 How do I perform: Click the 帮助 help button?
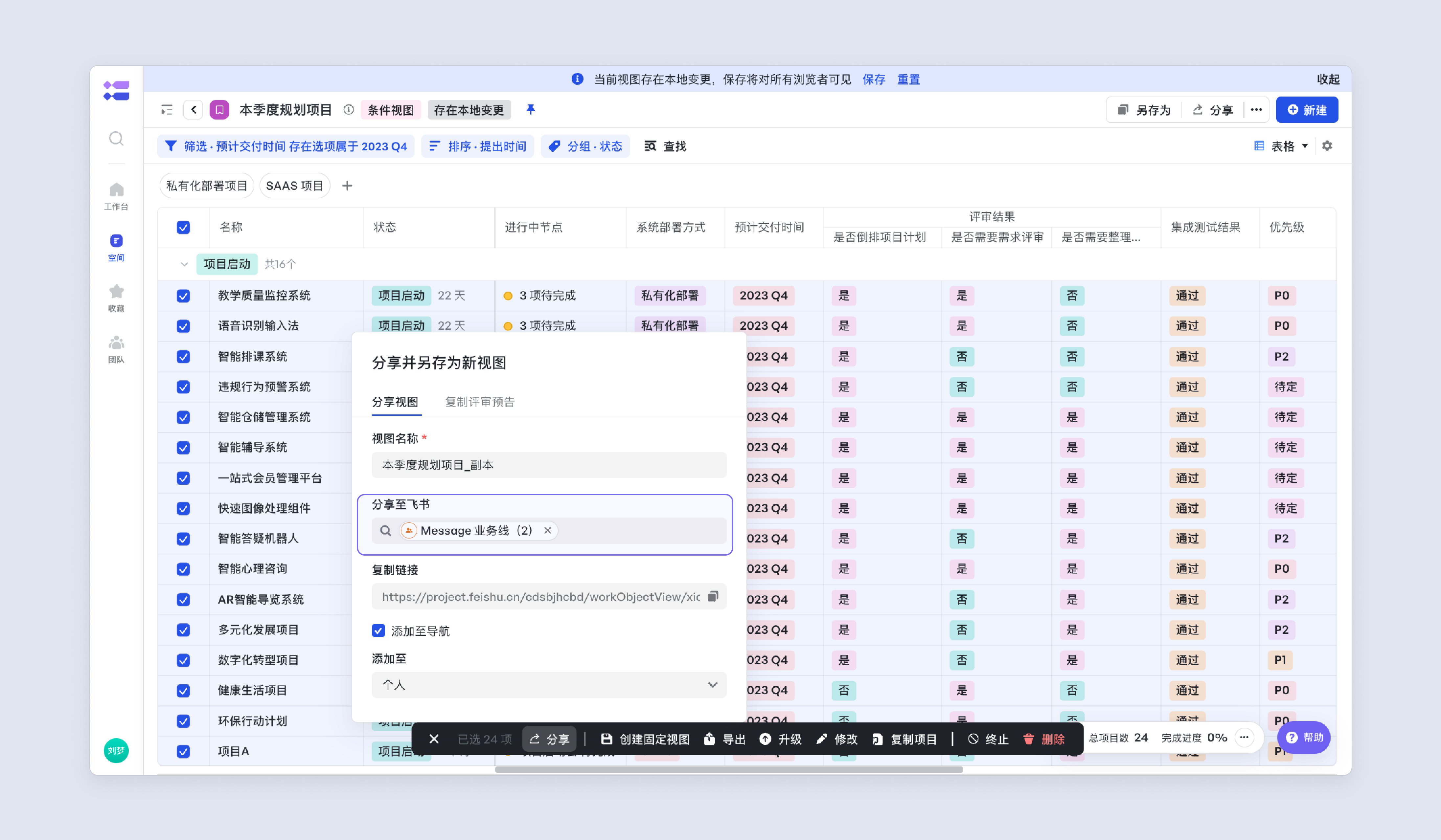(x=1304, y=737)
